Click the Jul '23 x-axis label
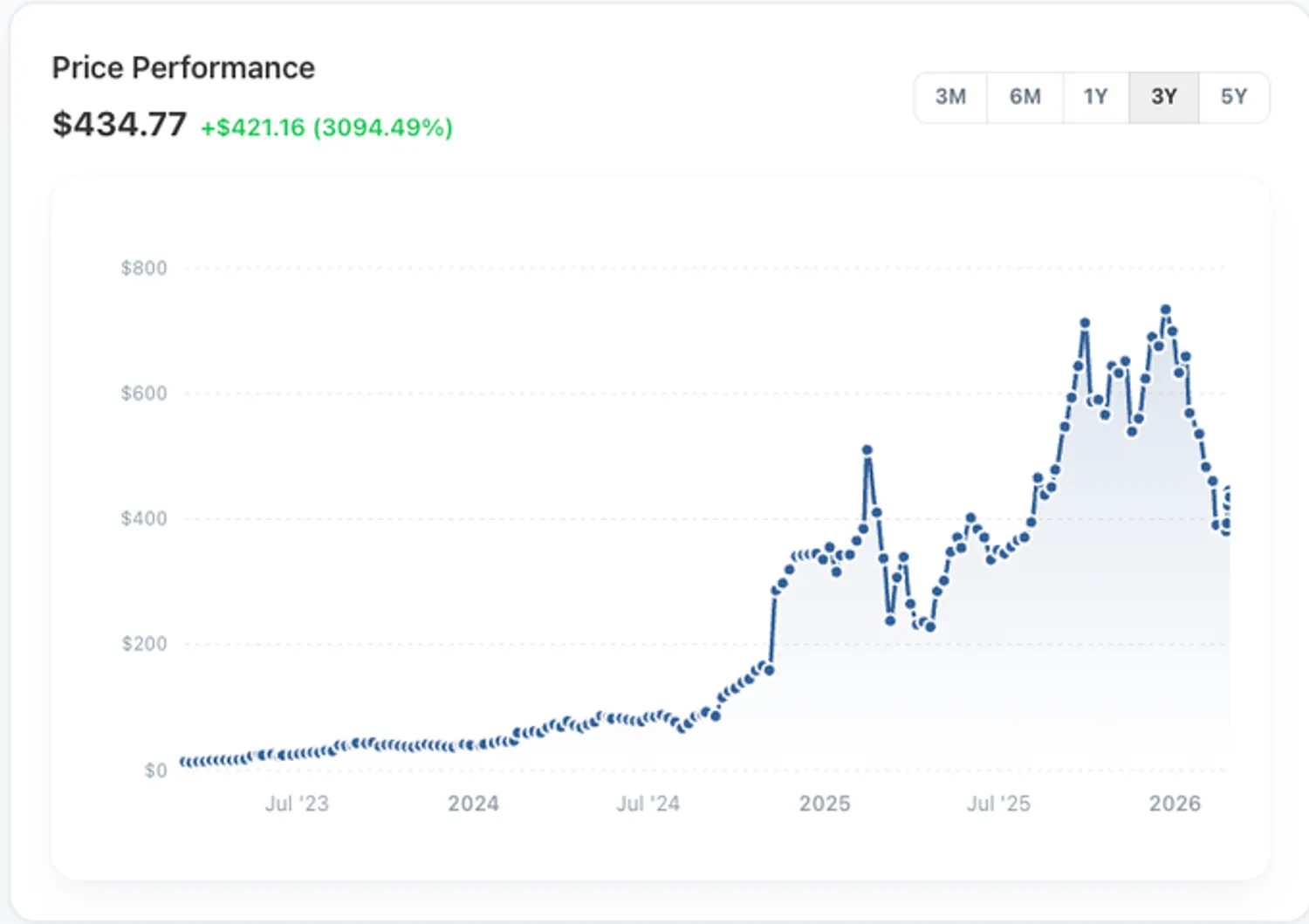Viewport: 1309px width, 924px height. 297,804
